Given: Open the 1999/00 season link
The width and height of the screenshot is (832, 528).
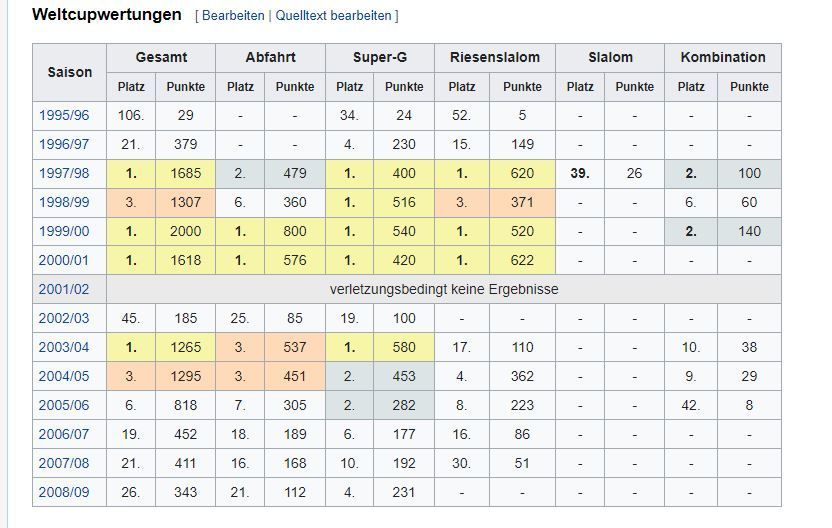Looking at the screenshot, I should click(64, 231).
